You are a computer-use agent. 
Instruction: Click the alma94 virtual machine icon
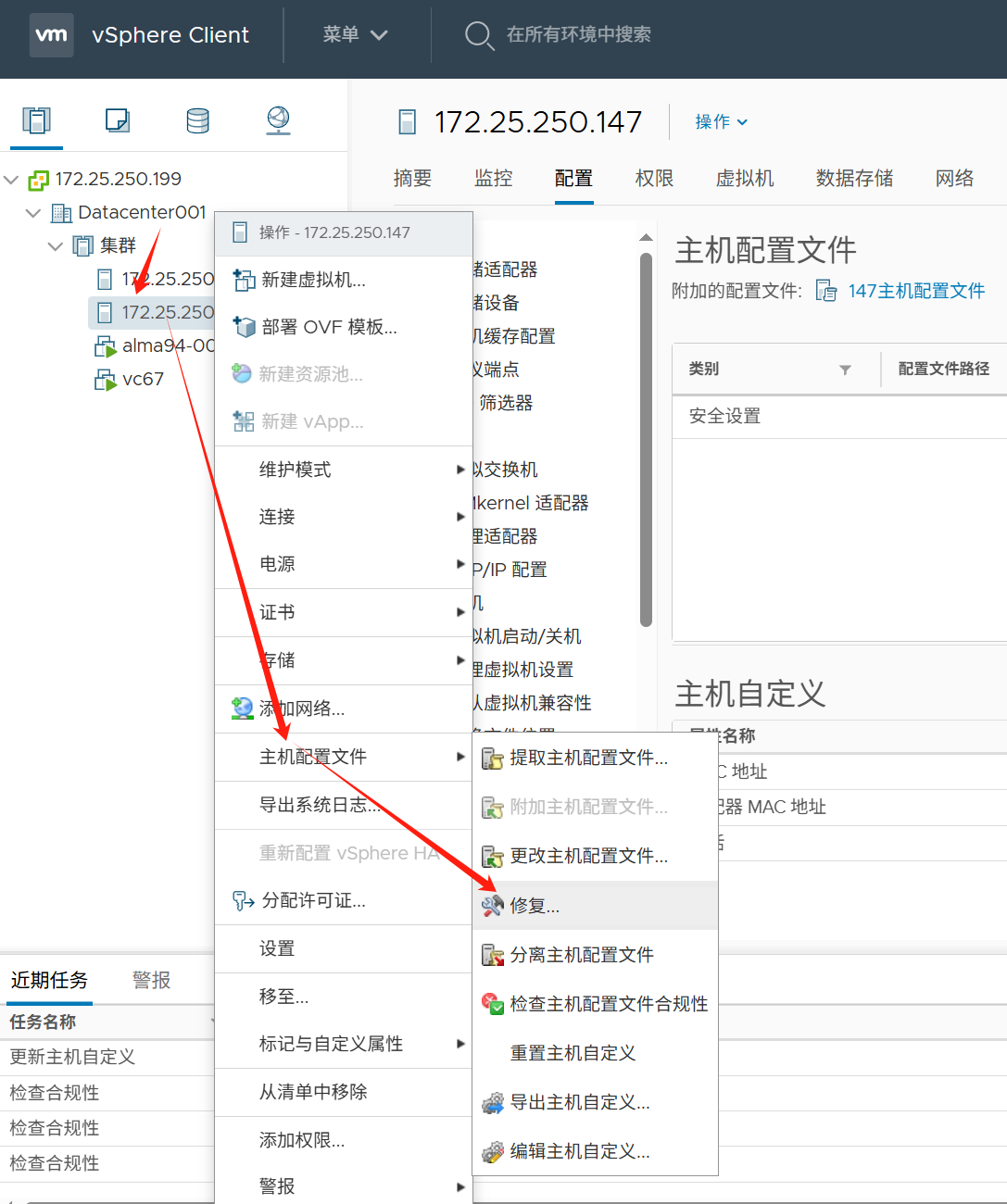[105, 346]
